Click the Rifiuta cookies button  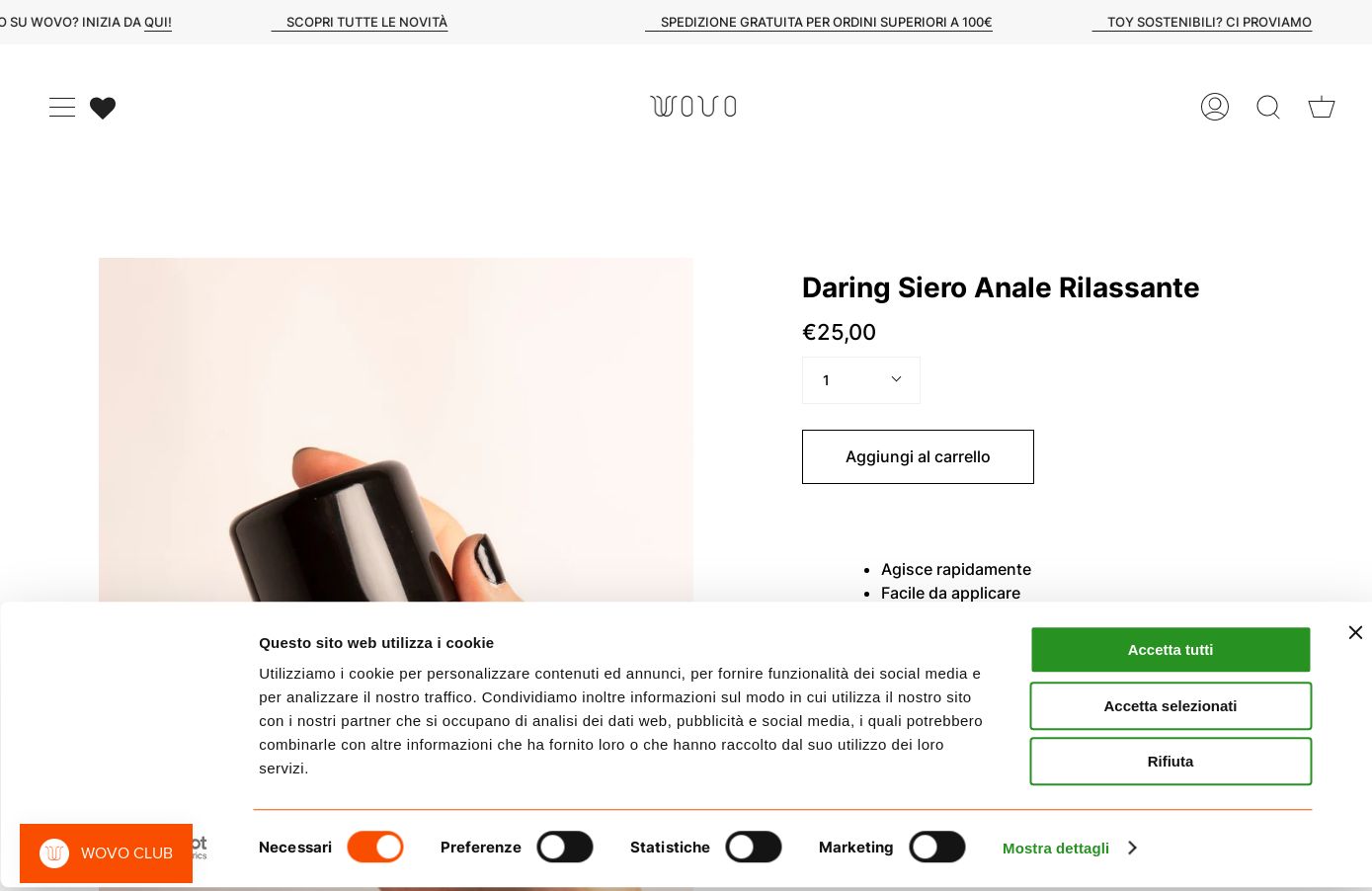click(x=1170, y=762)
